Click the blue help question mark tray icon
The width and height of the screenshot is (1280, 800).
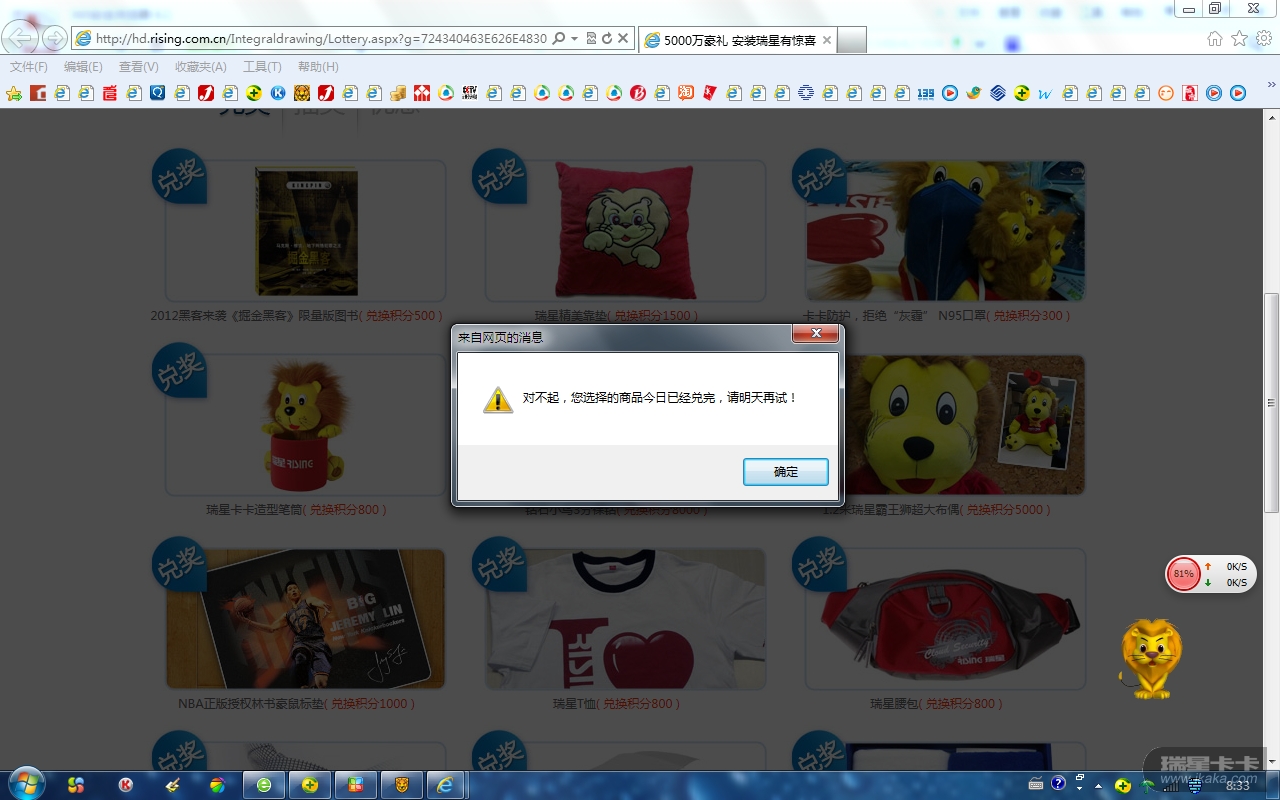pyautogui.click(x=1058, y=784)
